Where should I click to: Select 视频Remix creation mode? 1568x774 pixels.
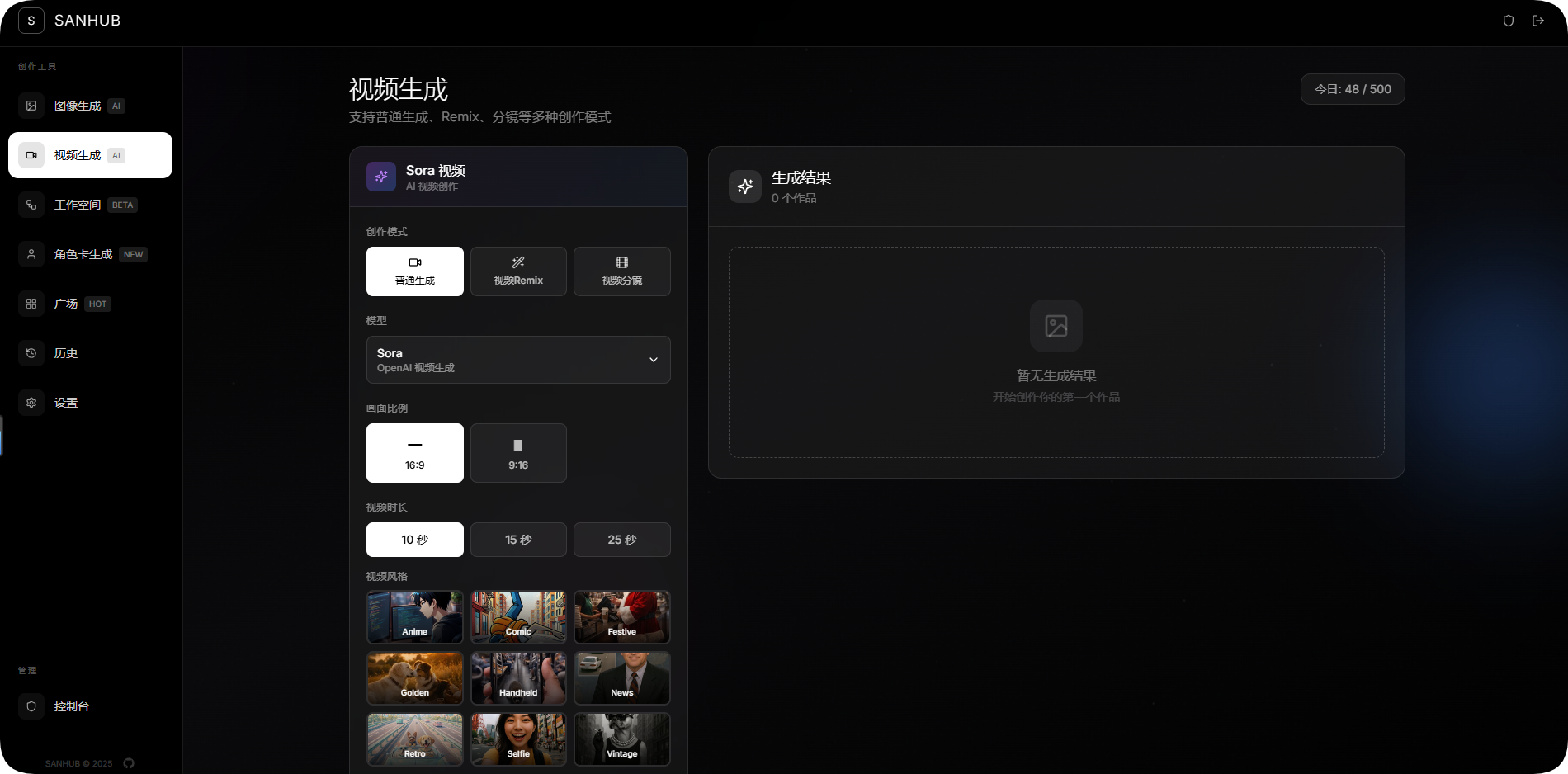coord(518,271)
